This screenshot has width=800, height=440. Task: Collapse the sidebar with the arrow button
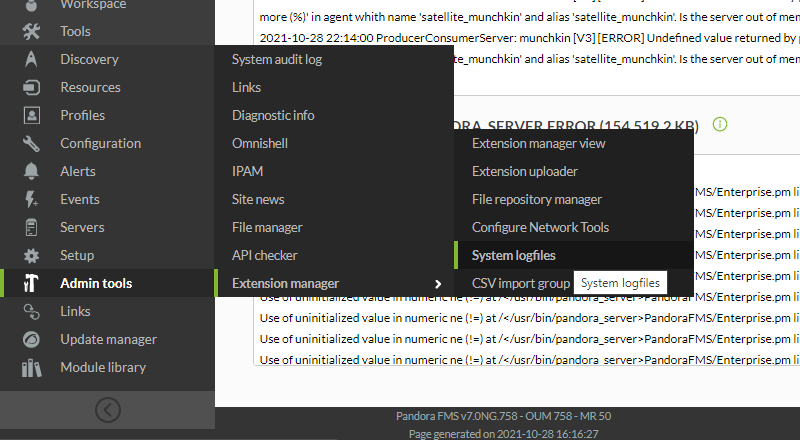click(108, 410)
